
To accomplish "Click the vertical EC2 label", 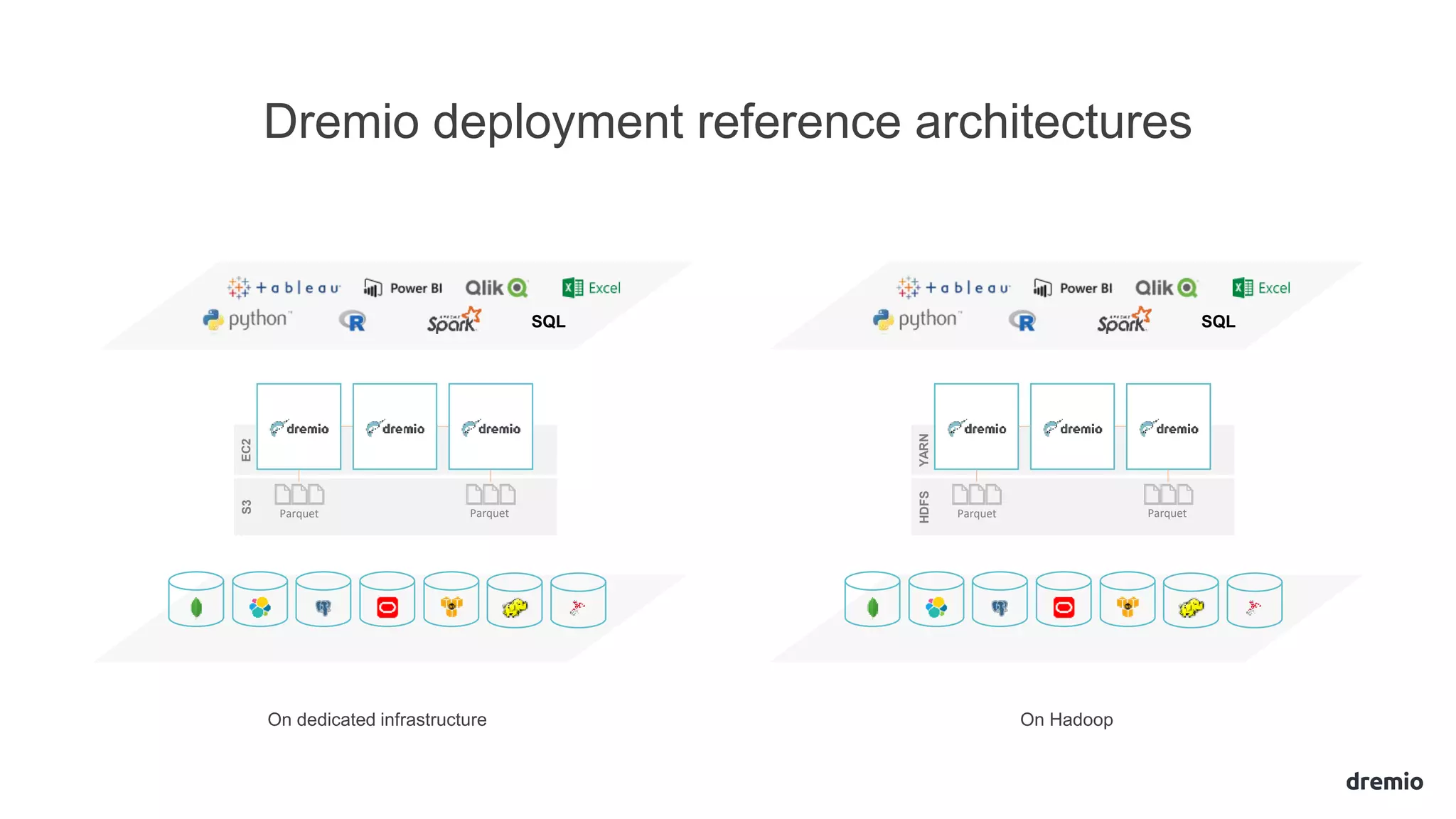I will (246, 450).
